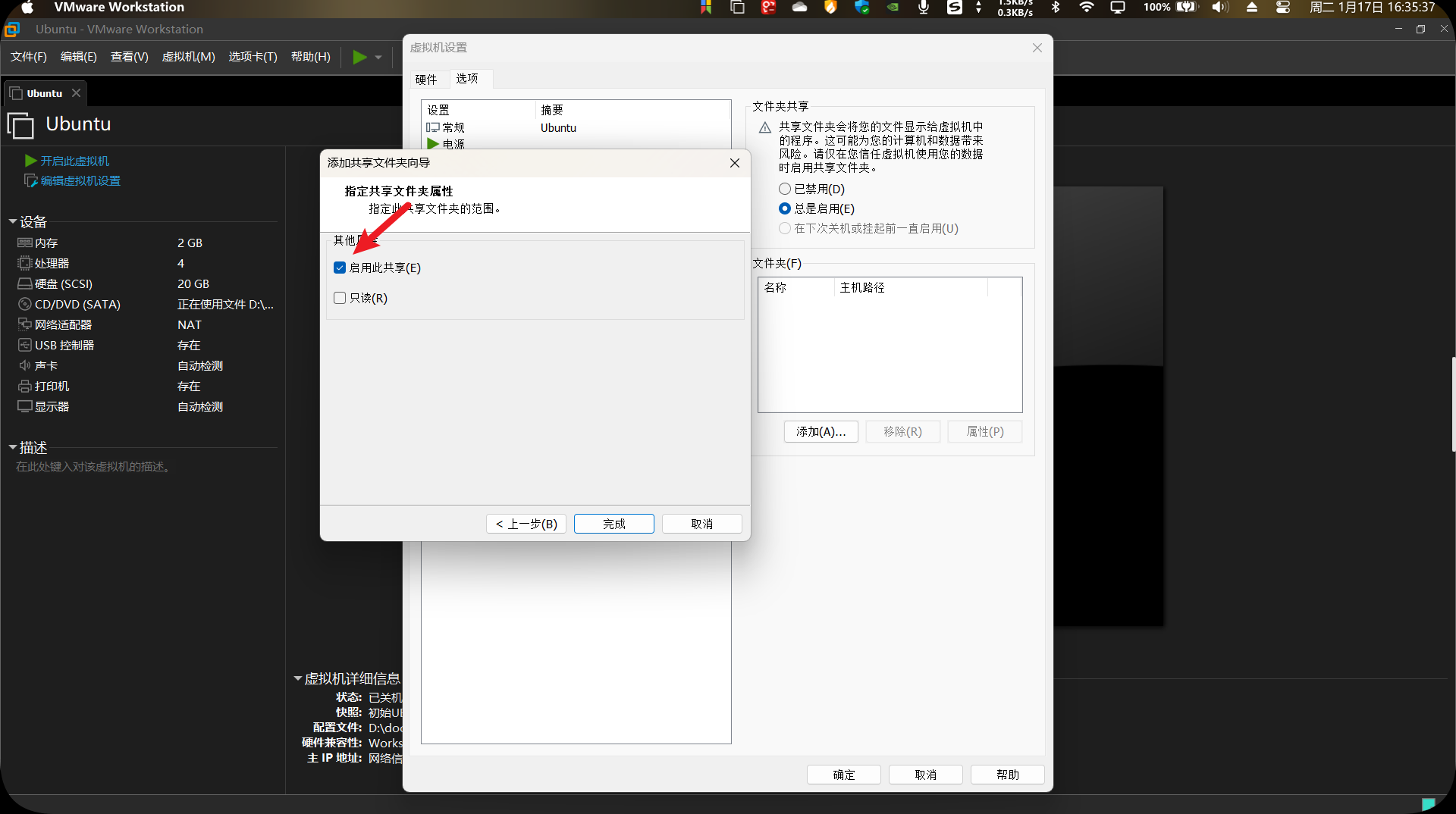Screen dimensions: 1456x814
Task: Click 取消 in the VM settings dialog
Action: (x=926, y=775)
